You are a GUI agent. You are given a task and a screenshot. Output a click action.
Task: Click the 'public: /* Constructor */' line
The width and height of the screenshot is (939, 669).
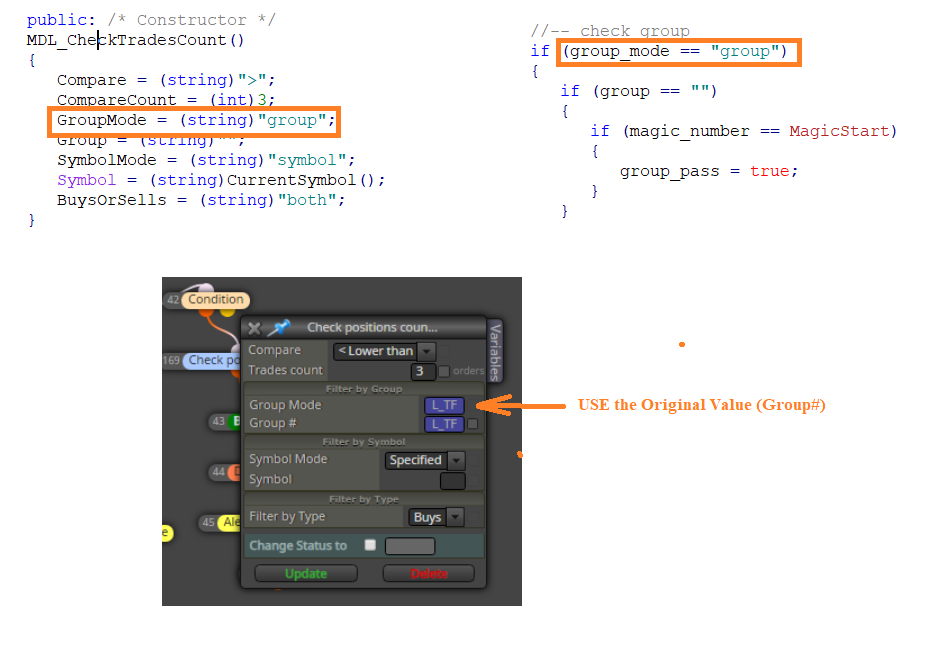(x=151, y=20)
